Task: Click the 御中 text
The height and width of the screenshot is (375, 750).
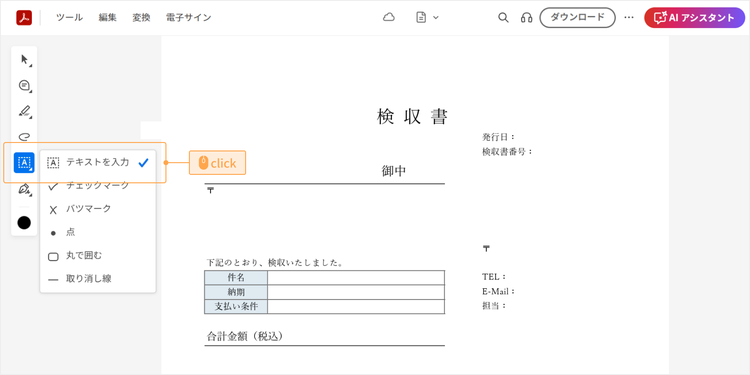Action: 394,171
